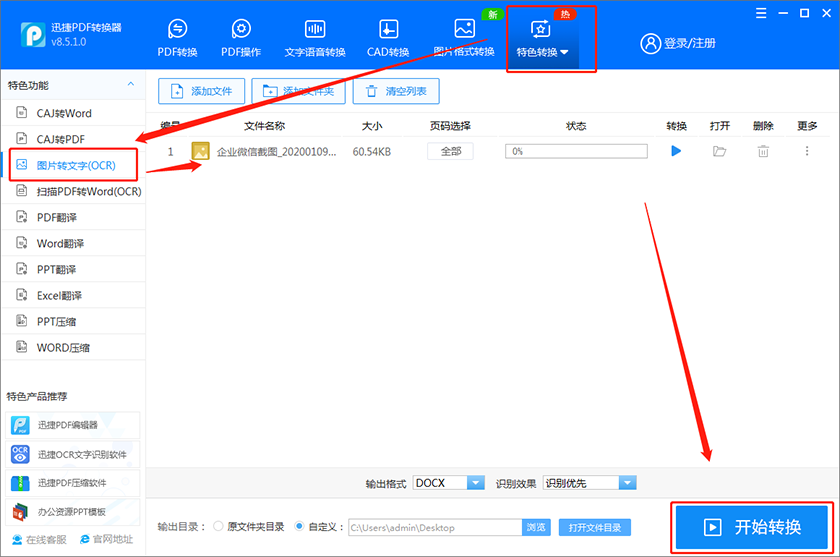Select CAJ转PDF in sidebar
This screenshot has height=557, width=840.
pyautogui.click(x=74, y=139)
